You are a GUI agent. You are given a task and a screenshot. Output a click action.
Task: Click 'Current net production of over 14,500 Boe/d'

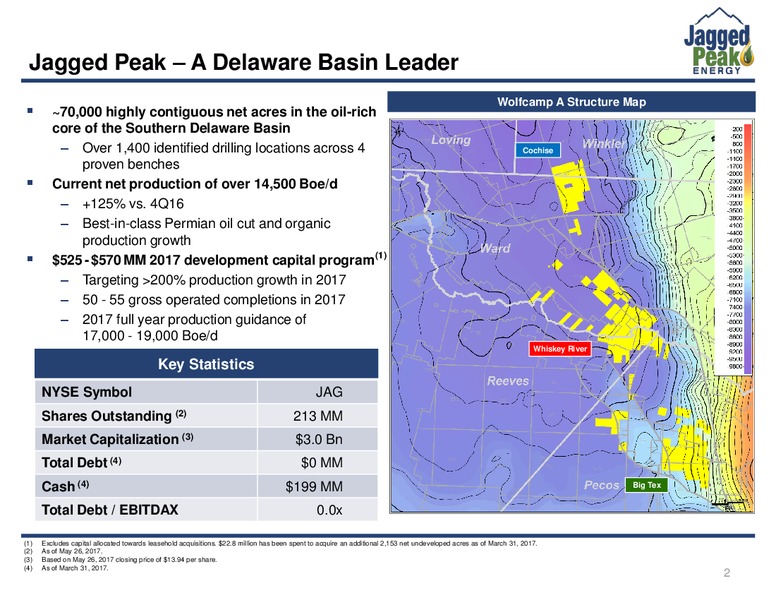coord(194,184)
